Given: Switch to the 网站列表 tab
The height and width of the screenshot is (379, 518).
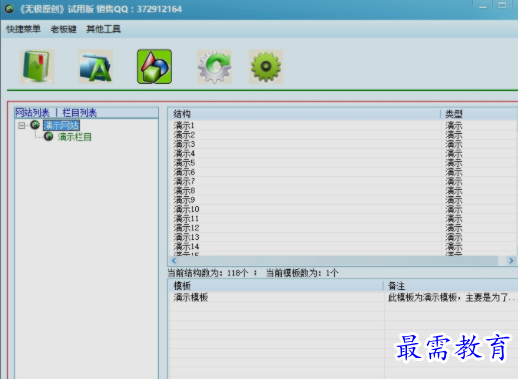Looking at the screenshot, I should (x=32, y=113).
